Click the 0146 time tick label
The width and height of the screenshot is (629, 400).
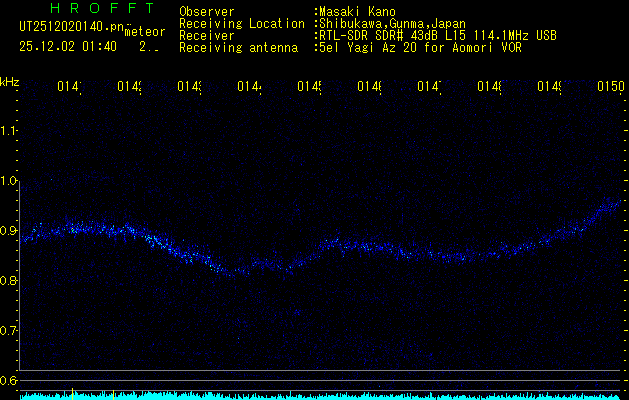tap(370, 88)
